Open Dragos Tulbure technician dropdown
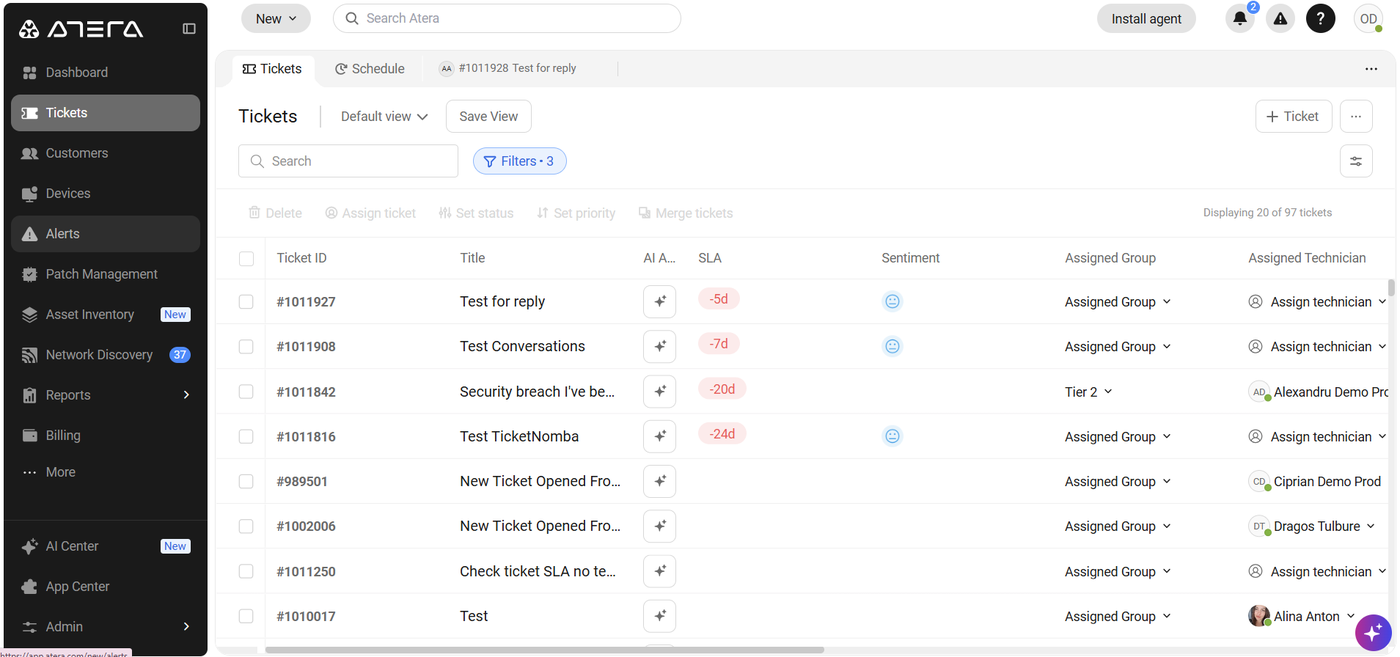1400x657 pixels. (1313, 526)
